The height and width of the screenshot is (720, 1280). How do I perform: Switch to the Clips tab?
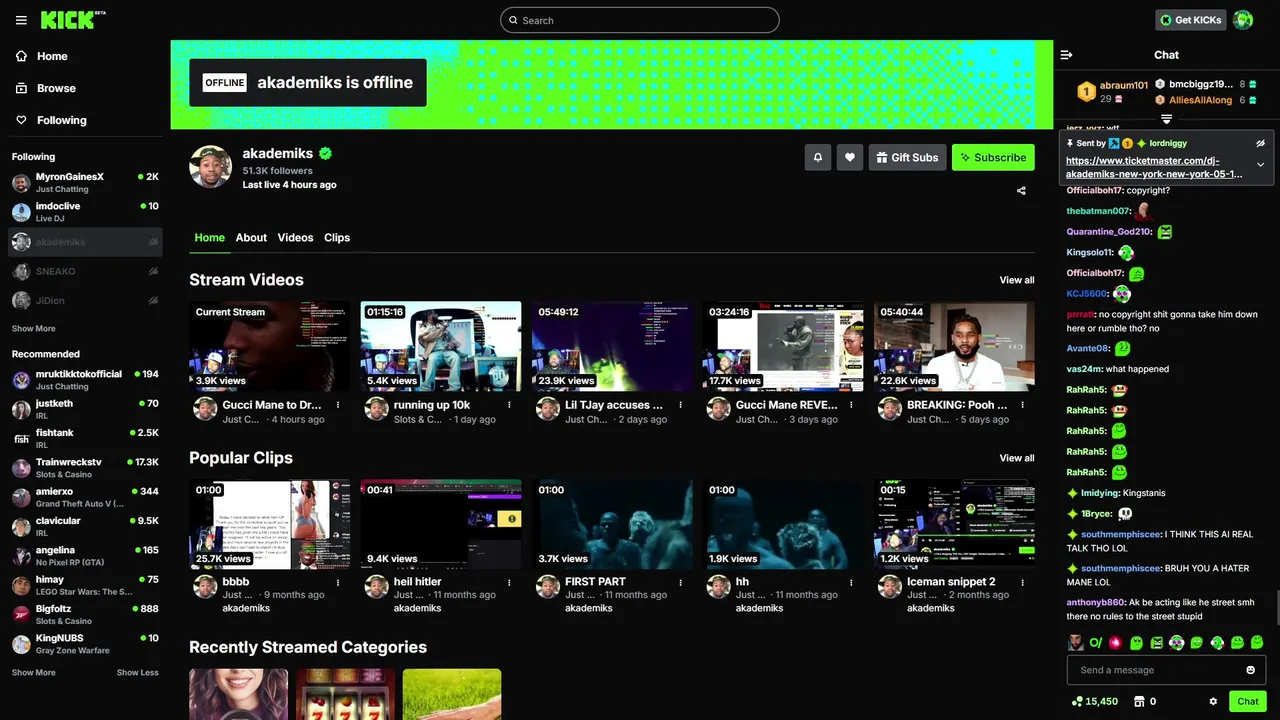click(x=337, y=237)
